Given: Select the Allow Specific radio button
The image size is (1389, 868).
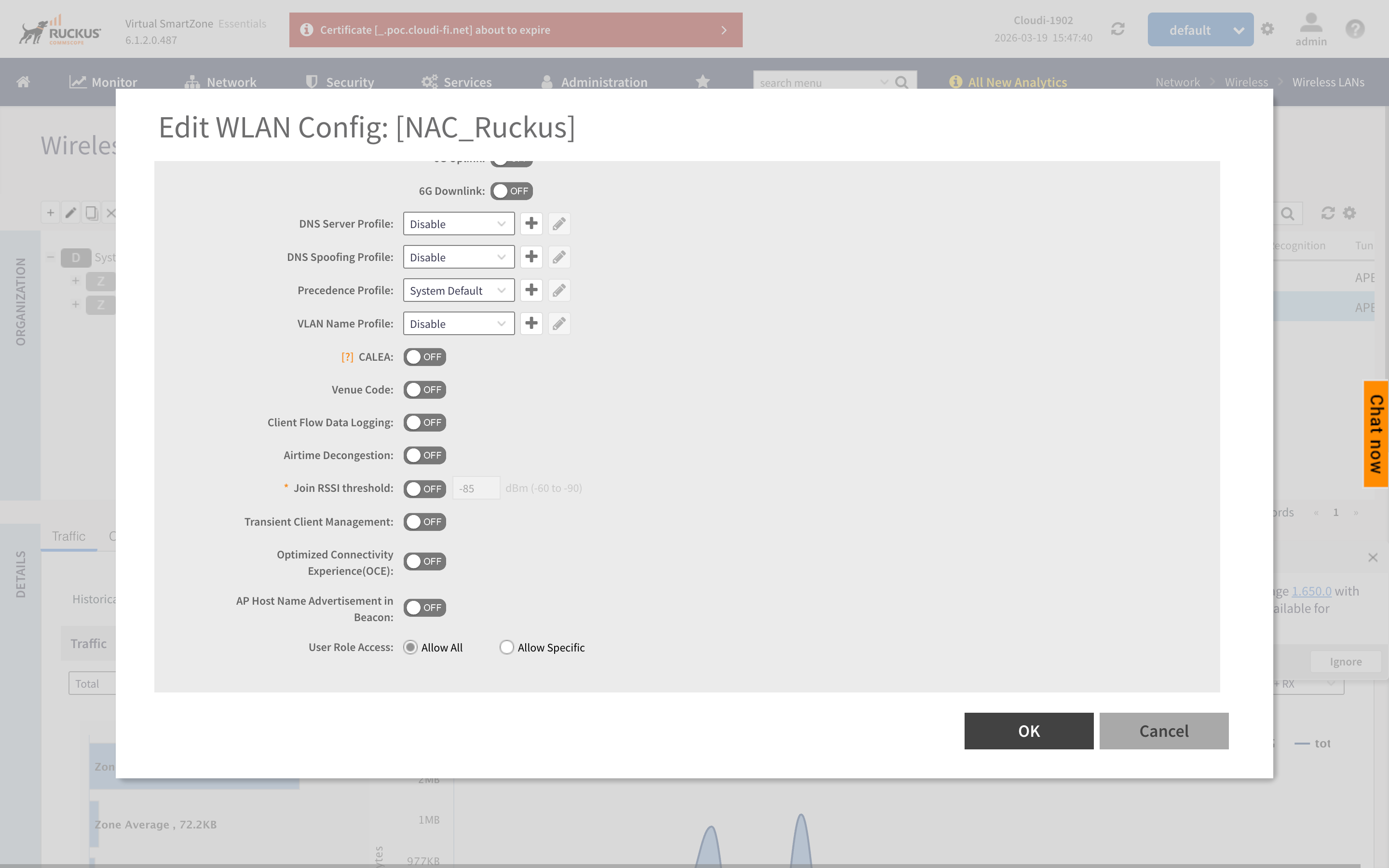Looking at the screenshot, I should (506, 648).
